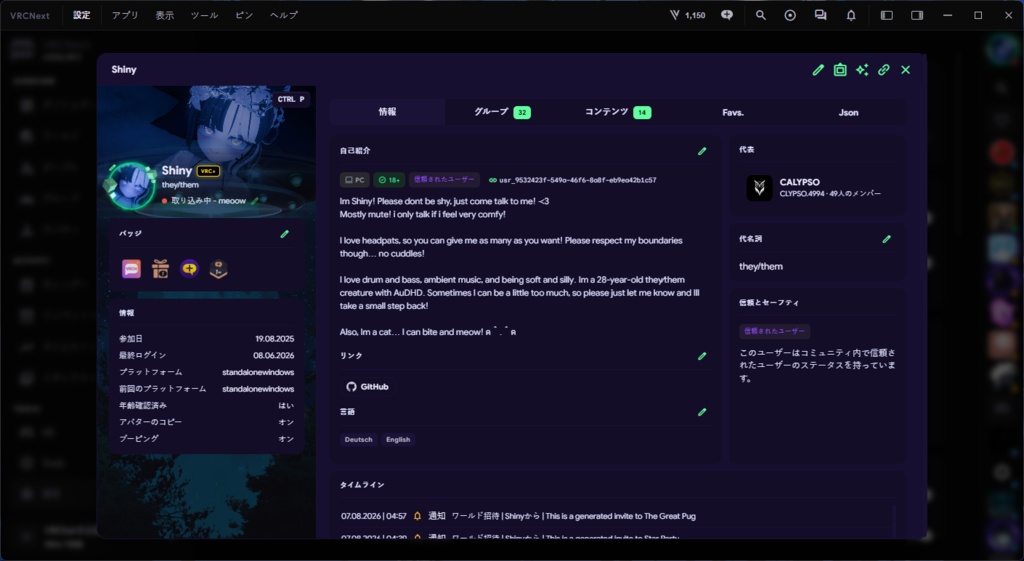Edit the 代名詞 pronouns section
The width and height of the screenshot is (1024, 561).
[x=886, y=239]
